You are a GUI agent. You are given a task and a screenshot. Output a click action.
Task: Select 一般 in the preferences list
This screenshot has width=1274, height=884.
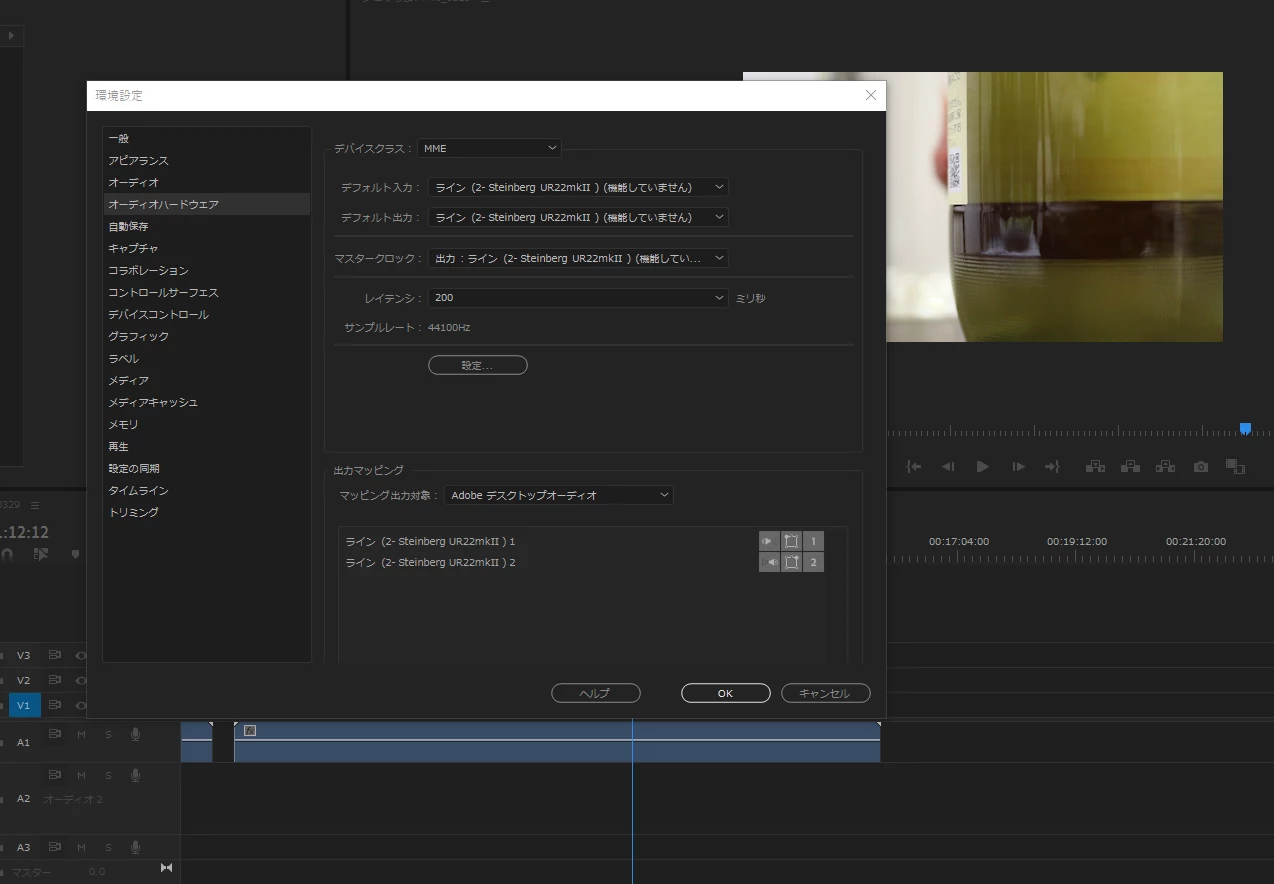206,138
